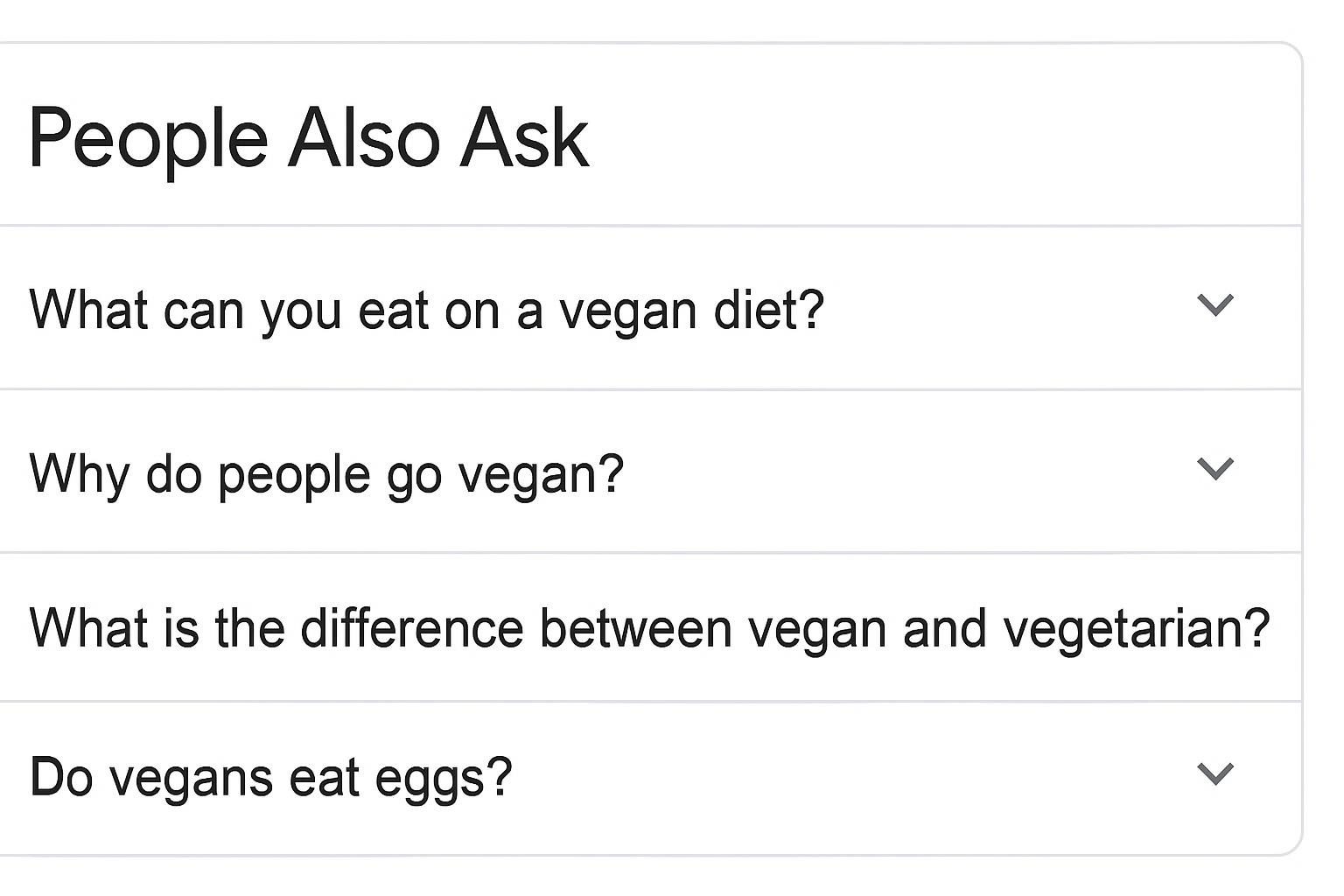Click the down arrow next to 'Why do people go vegan?'
Screen dimensions: 1344x896
pos(1214,469)
